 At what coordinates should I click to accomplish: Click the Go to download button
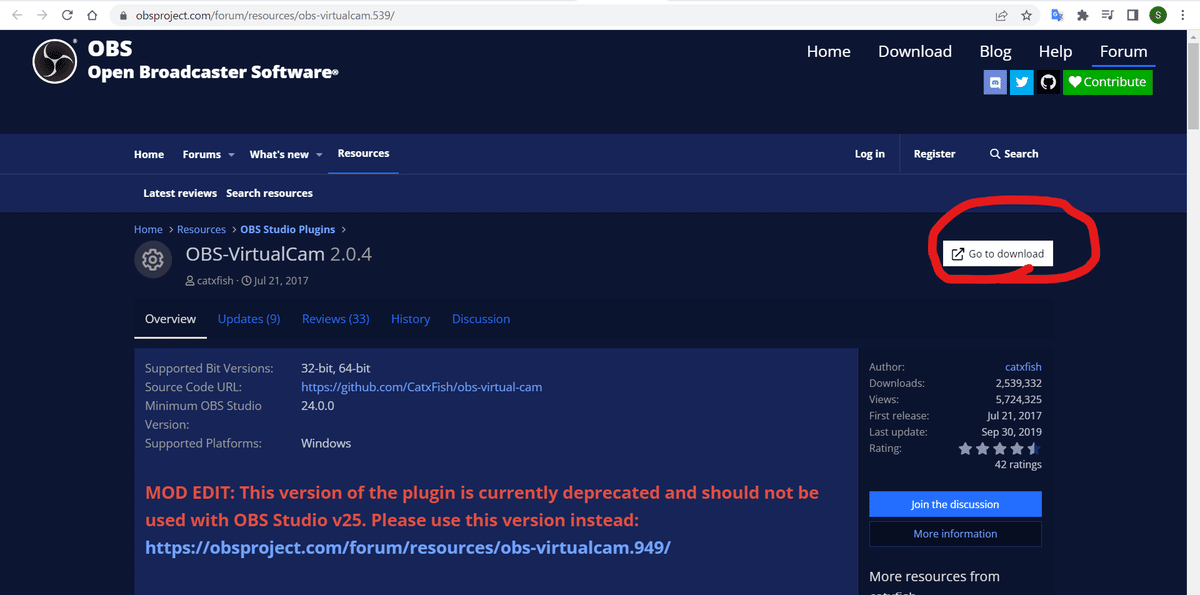pyautogui.click(x=997, y=254)
